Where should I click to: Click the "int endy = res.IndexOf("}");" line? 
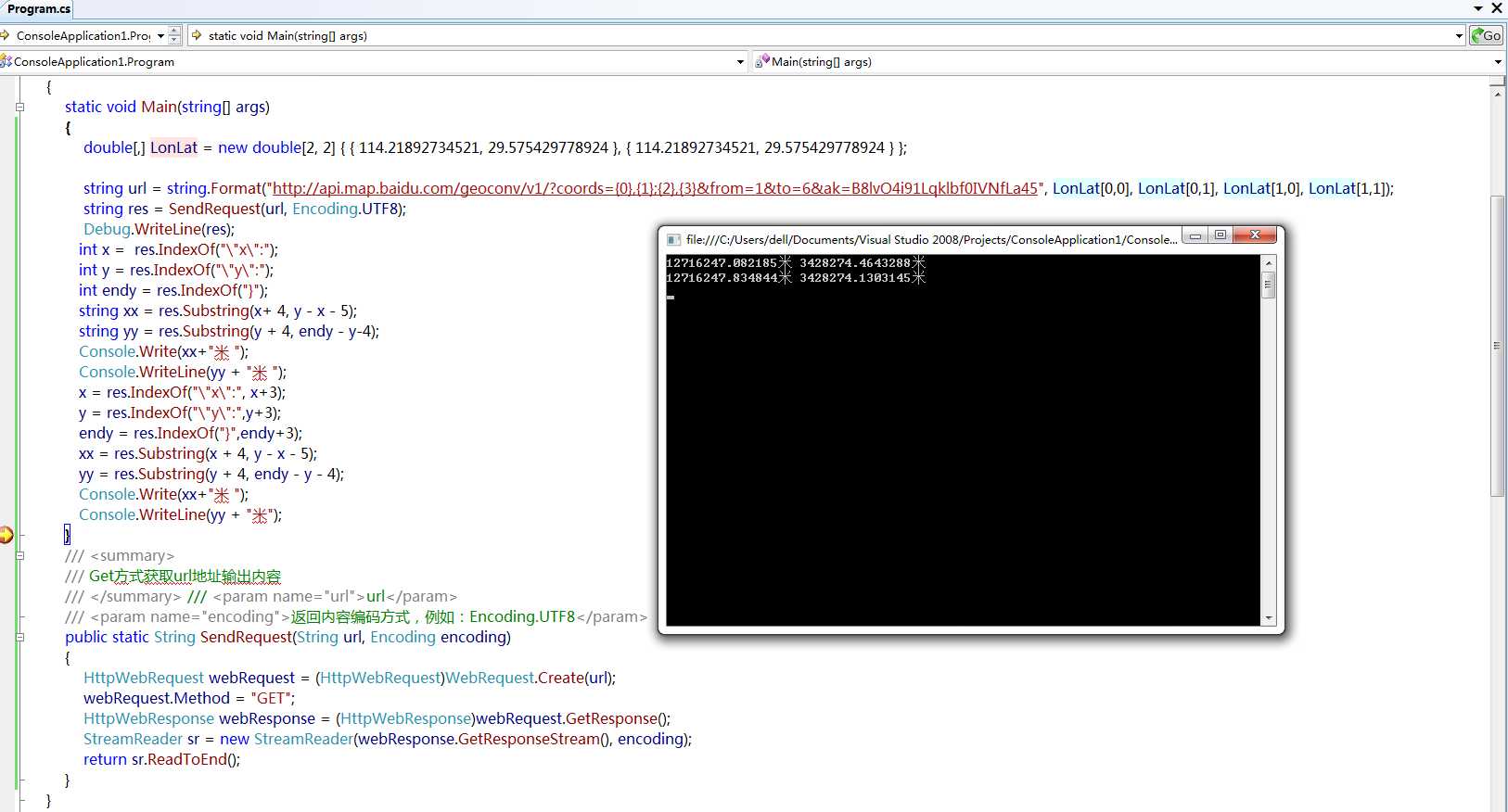pyautogui.click(x=173, y=290)
